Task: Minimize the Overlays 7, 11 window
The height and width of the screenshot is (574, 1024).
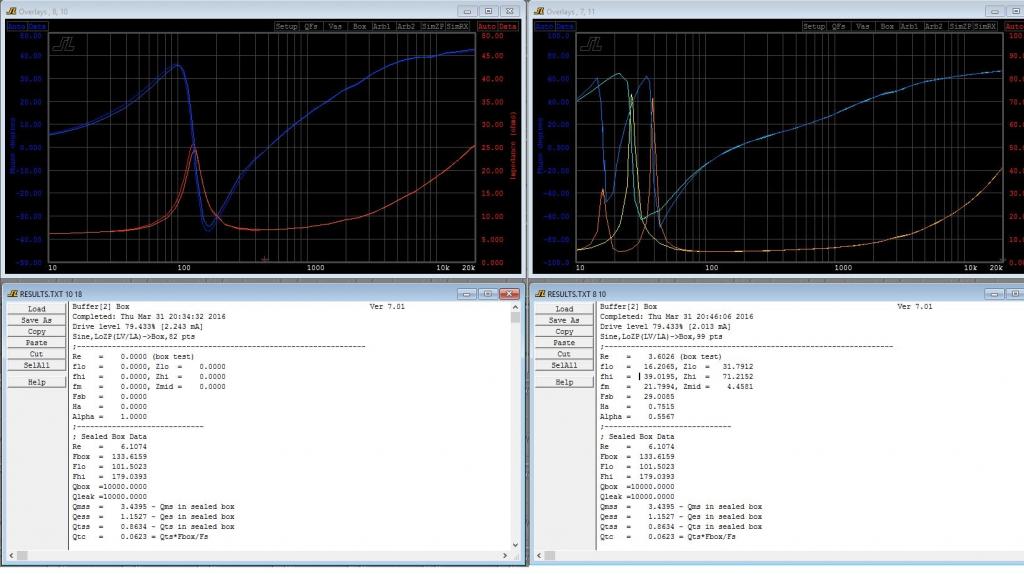Action: point(995,11)
